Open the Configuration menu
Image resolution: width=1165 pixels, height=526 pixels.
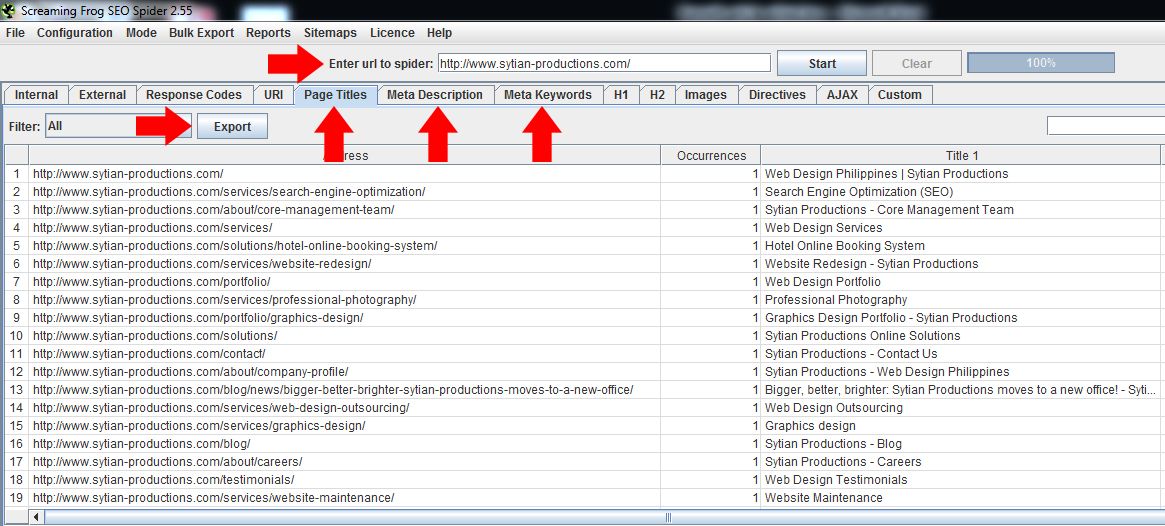(74, 33)
